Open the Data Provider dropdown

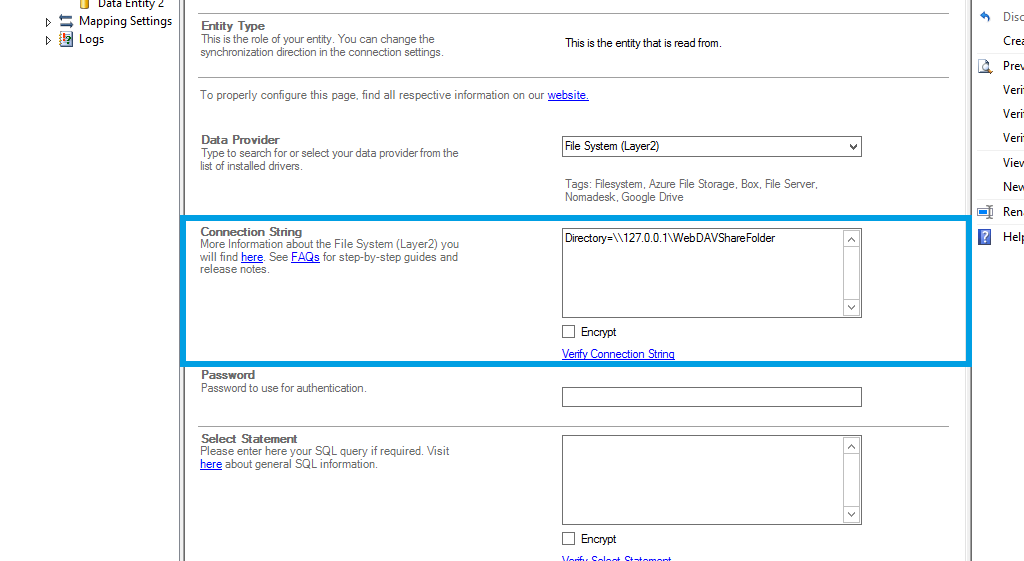click(852, 147)
